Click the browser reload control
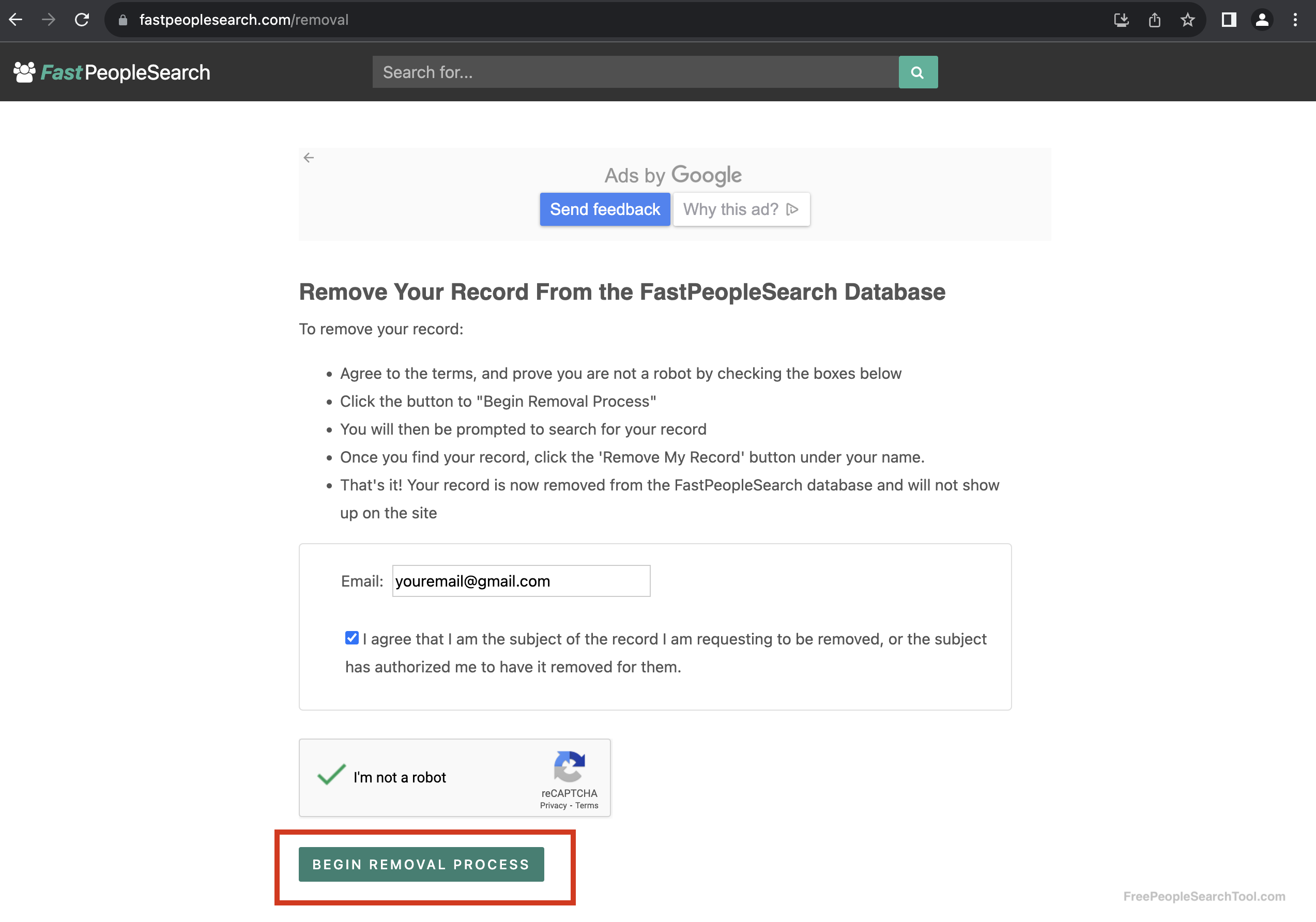Screen dimensions: 1316x922 click(82, 20)
